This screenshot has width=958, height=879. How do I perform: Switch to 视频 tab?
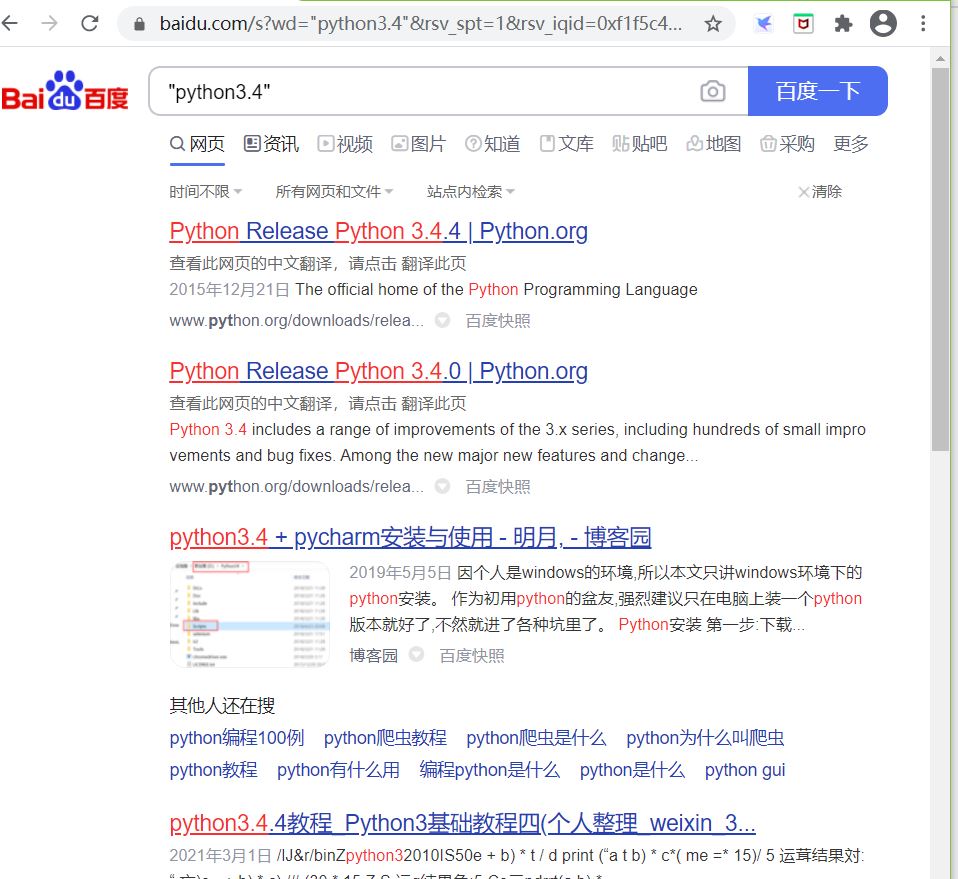pos(345,144)
